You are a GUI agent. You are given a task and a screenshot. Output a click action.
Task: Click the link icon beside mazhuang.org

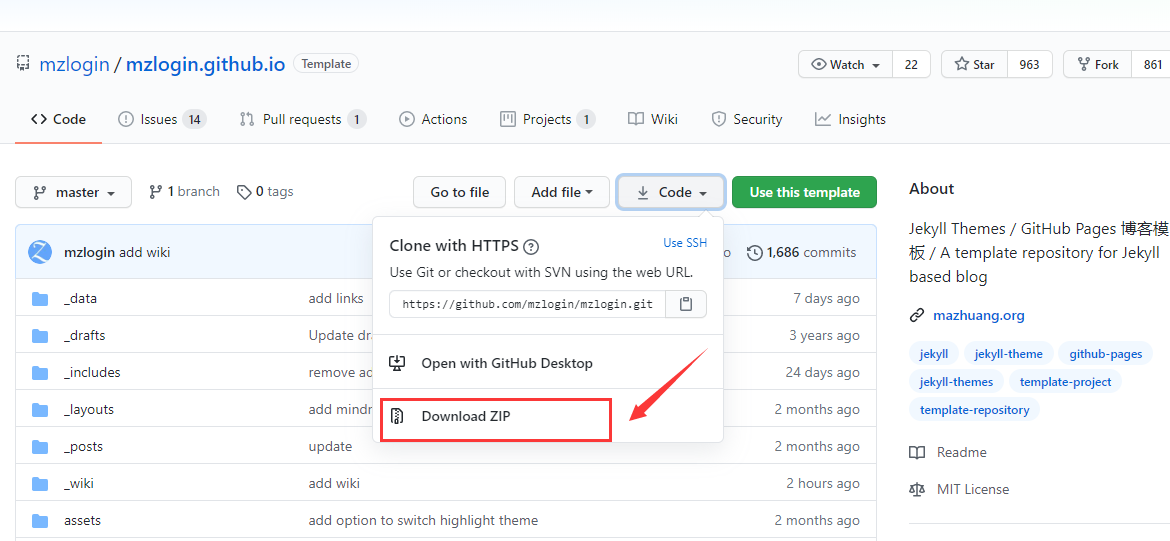coord(917,315)
